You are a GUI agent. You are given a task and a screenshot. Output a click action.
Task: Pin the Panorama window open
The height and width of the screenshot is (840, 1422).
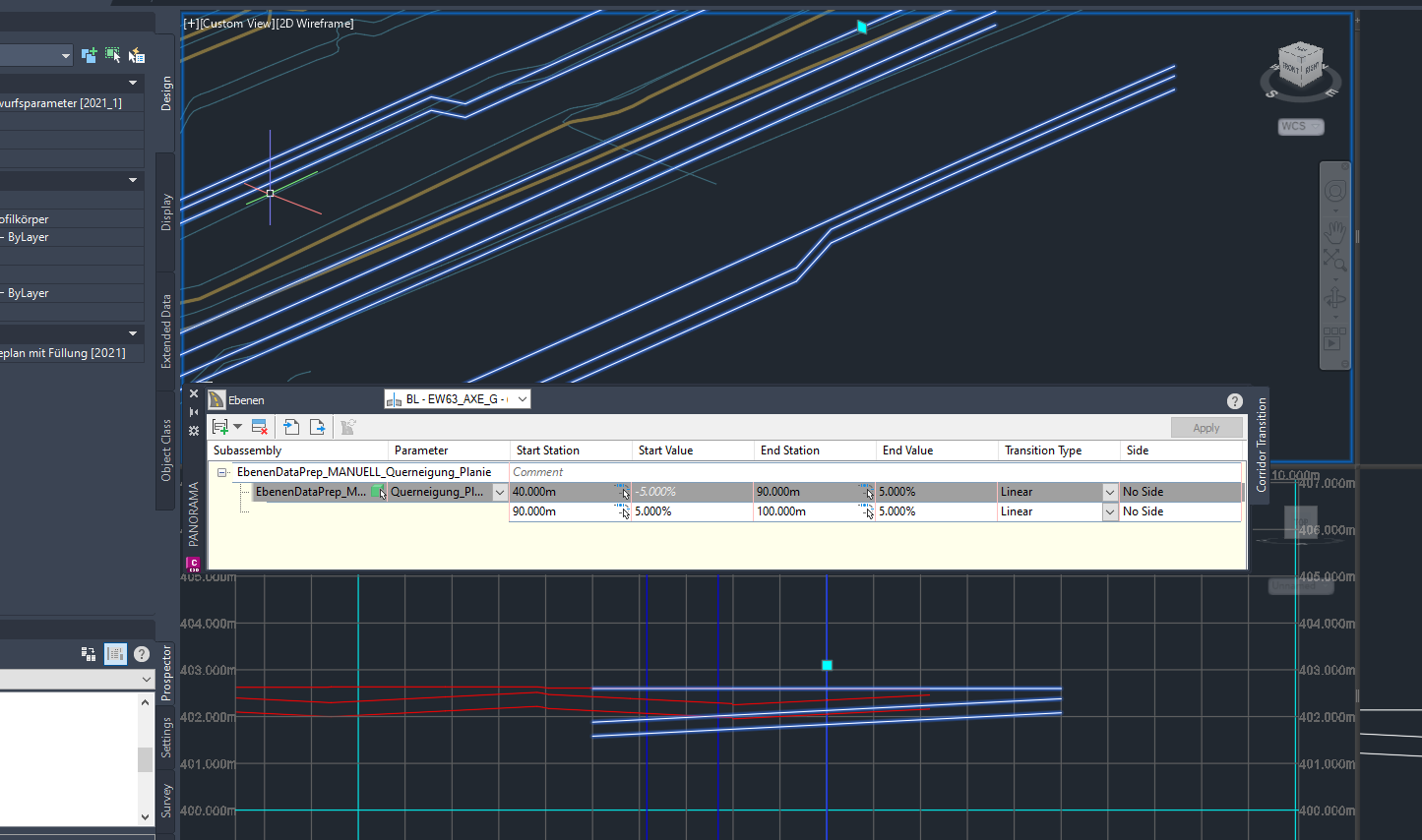194,413
